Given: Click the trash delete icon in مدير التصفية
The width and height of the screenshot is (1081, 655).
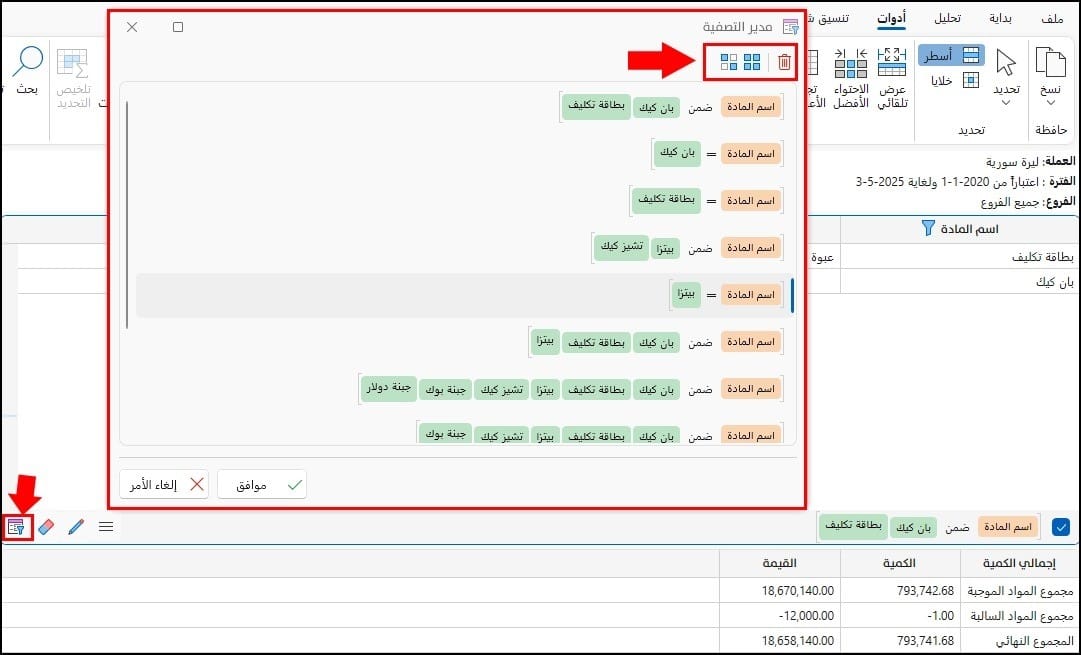Looking at the screenshot, I should (784, 62).
